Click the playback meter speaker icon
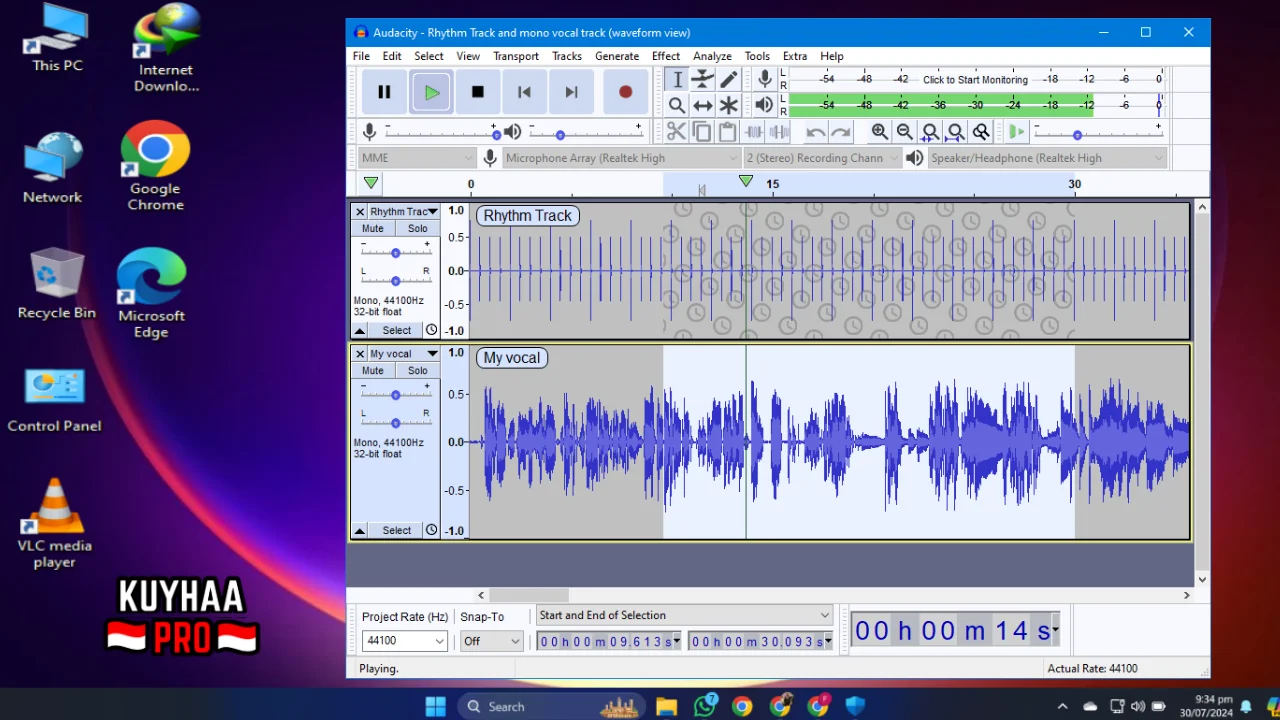Image resolution: width=1280 pixels, height=720 pixels. tap(765, 104)
